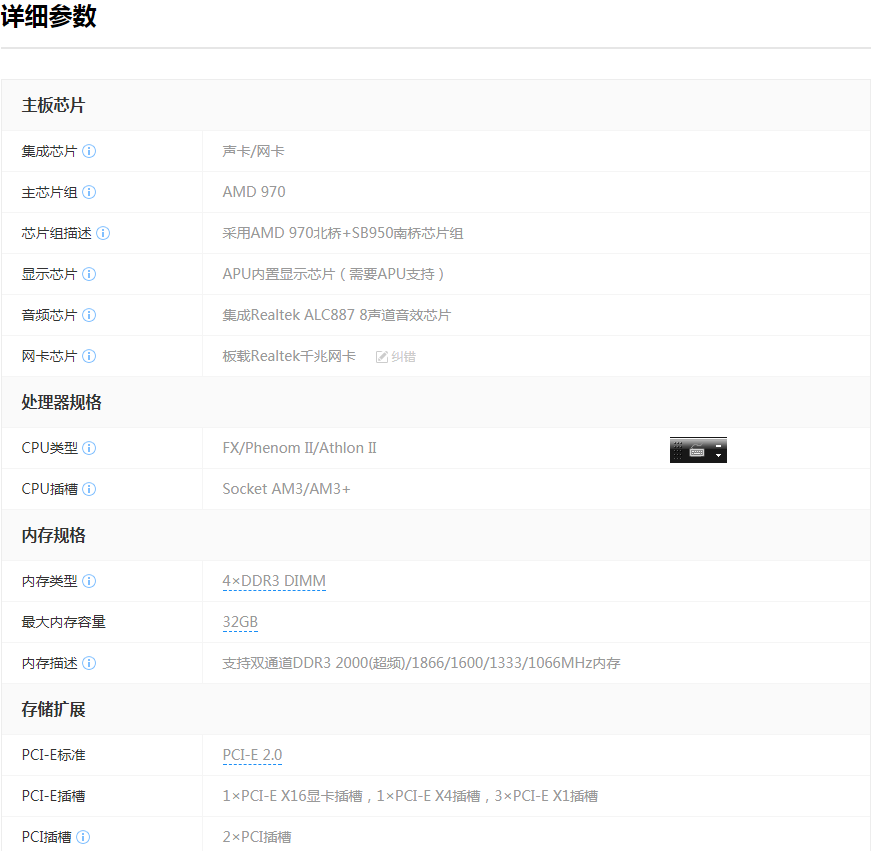Screen dimensions: 871x851
Task: Click the 详细参数 heading
Action: (48, 16)
